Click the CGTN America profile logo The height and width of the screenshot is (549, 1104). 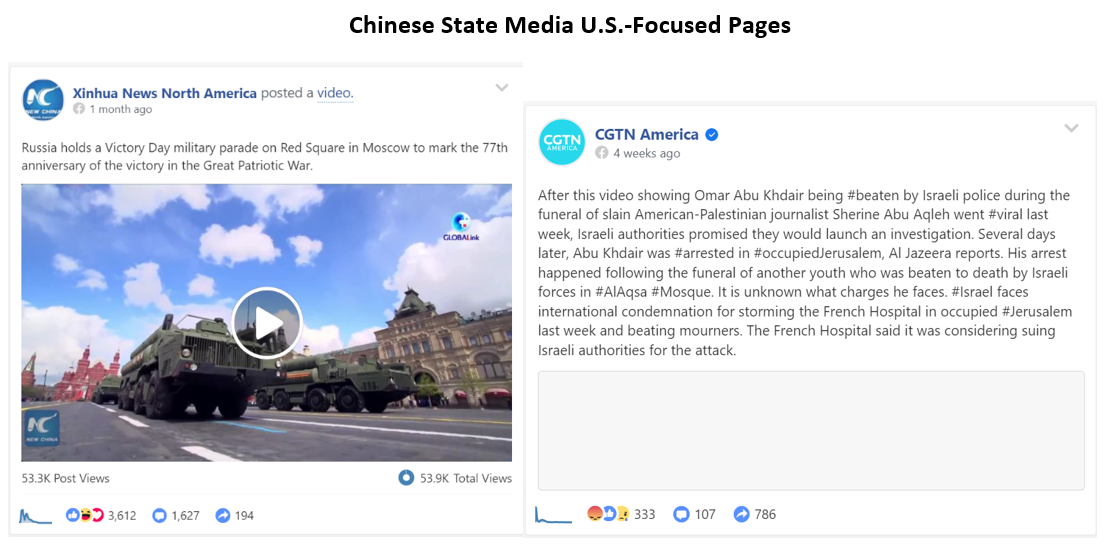point(562,142)
